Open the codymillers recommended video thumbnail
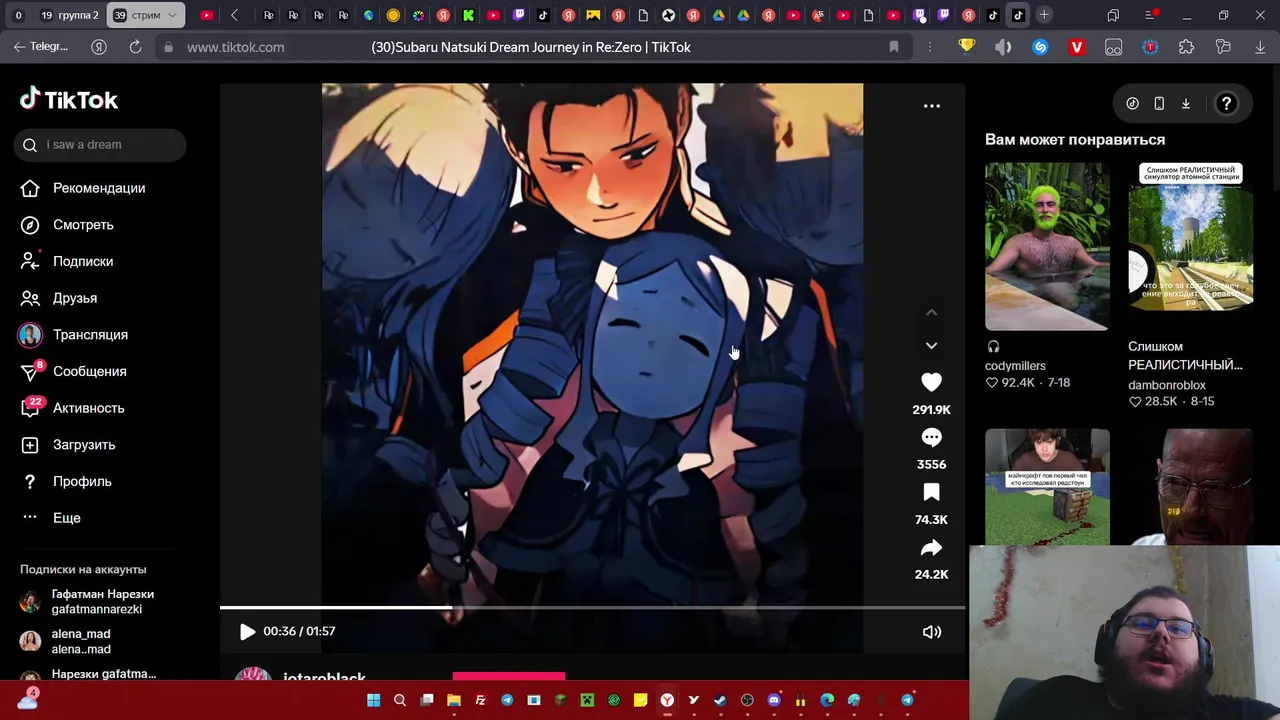The image size is (1280, 720). point(1047,246)
